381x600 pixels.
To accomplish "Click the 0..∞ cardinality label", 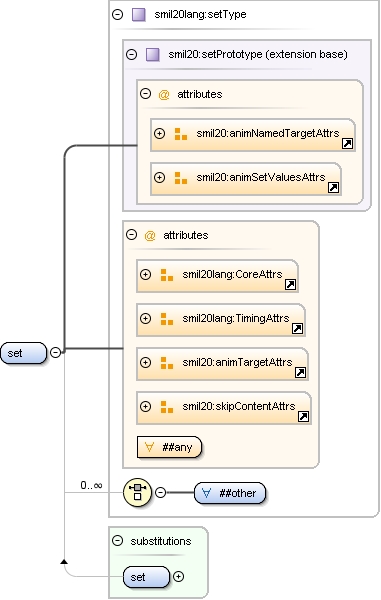I will (91, 485).
